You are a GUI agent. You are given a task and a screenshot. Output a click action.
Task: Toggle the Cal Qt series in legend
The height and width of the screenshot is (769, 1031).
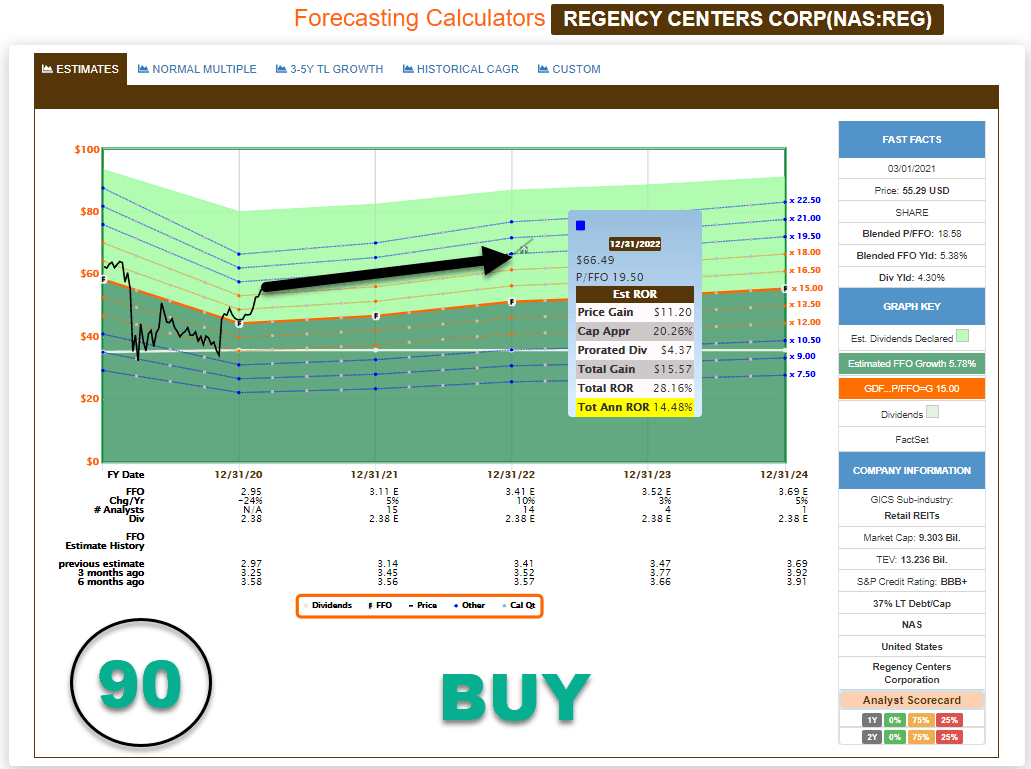[519, 605]
